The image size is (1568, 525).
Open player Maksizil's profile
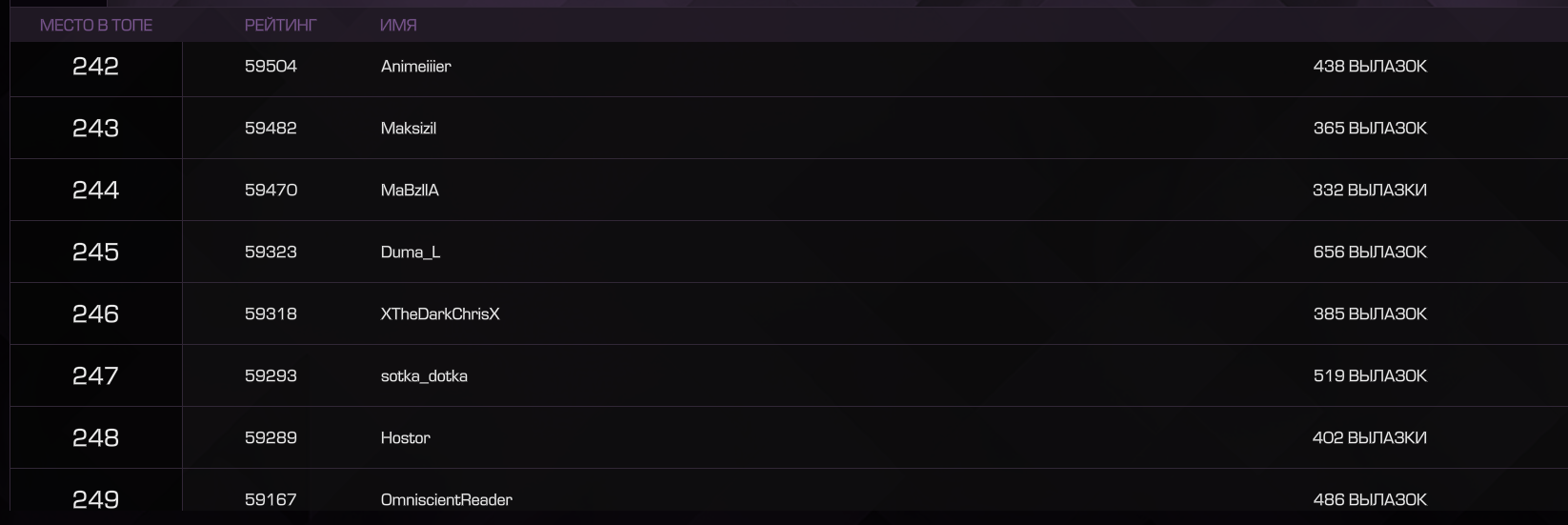coord(409,129)
